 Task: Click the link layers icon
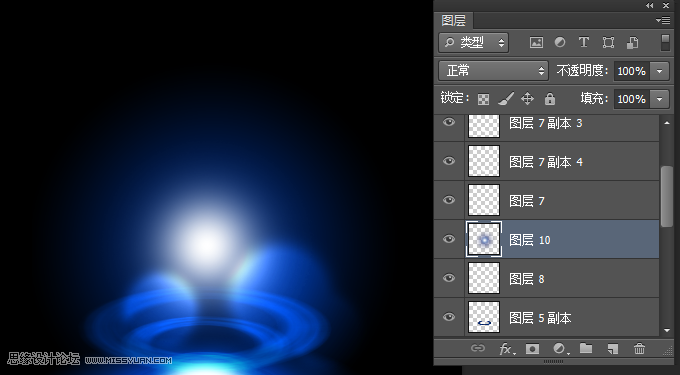pos(478,348)
